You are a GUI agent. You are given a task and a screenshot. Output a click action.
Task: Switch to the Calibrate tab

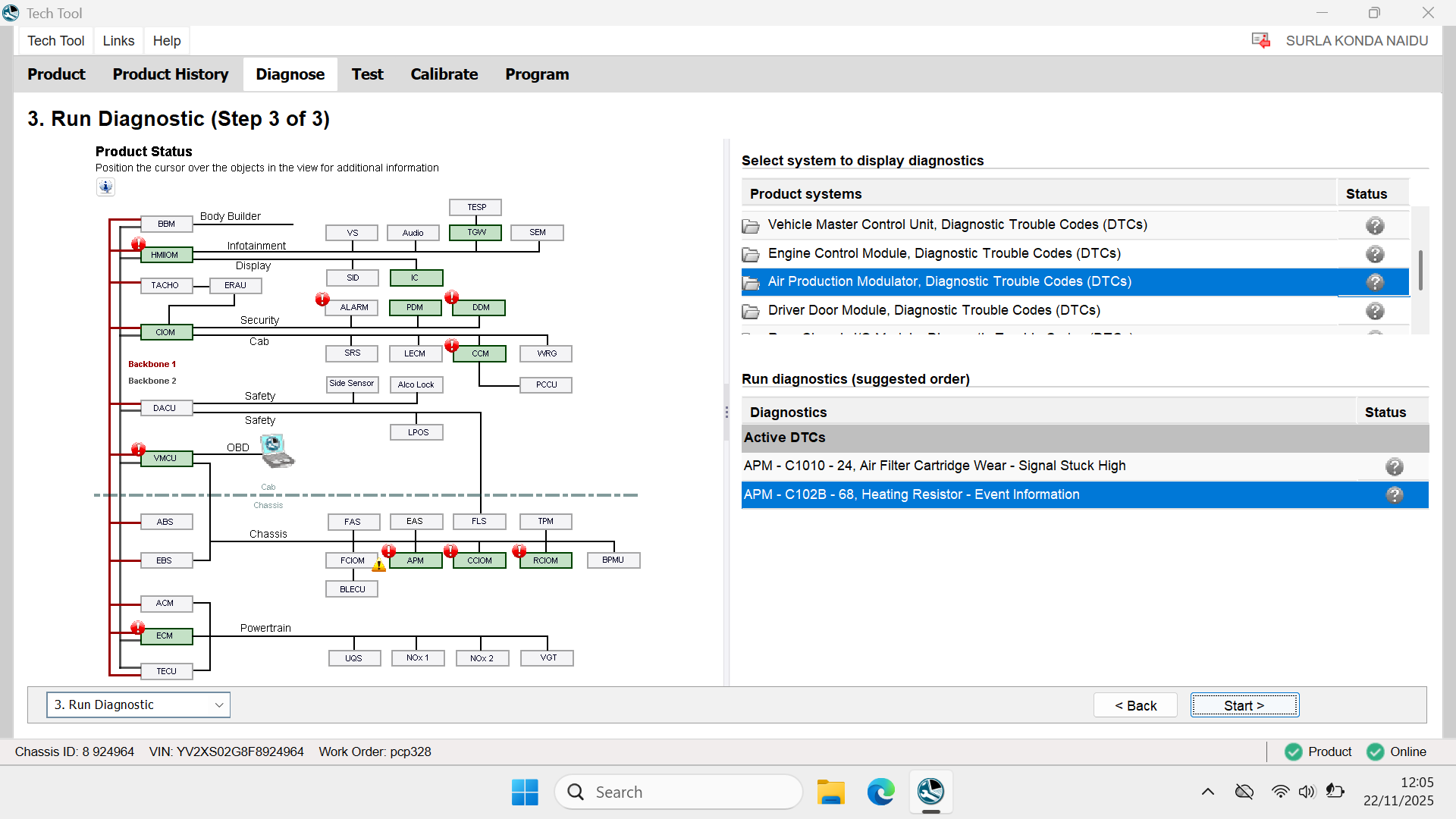tap(444, 74)
